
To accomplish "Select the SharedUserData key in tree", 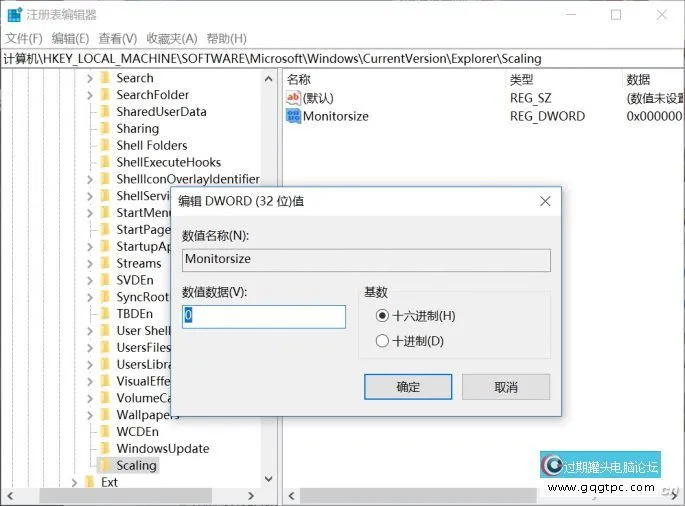I will (161, 112).
